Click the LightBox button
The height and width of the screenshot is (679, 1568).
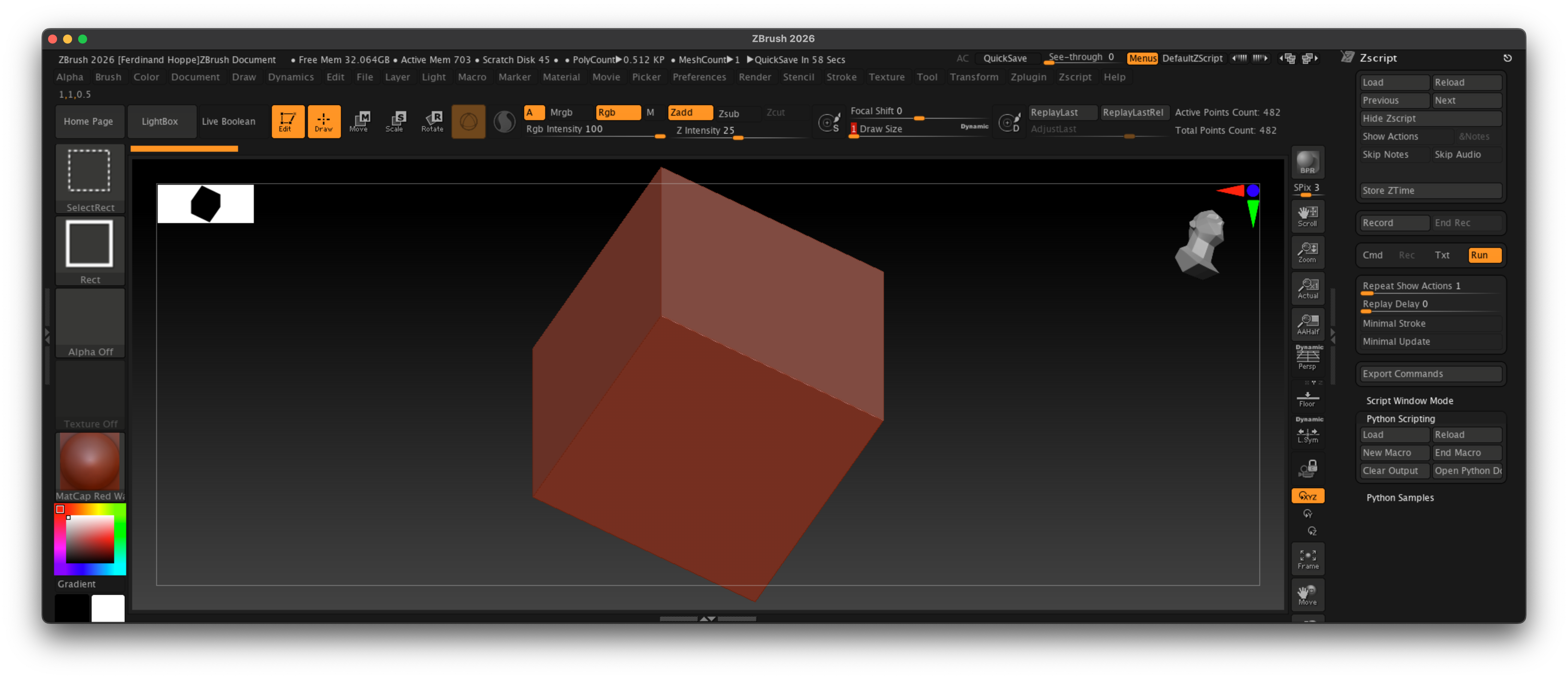(x=161, y=121)
